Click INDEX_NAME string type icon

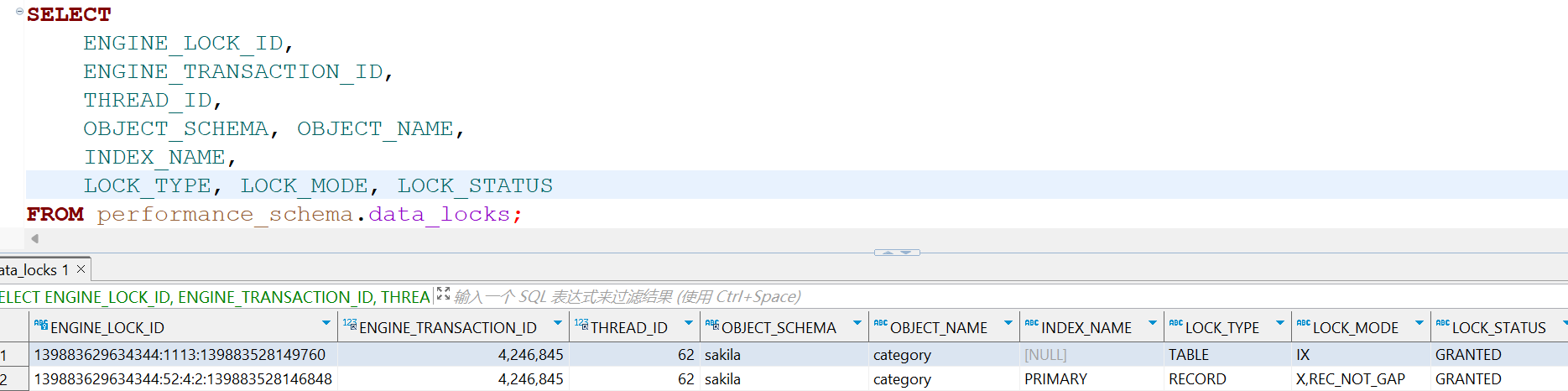(1032, 324)
